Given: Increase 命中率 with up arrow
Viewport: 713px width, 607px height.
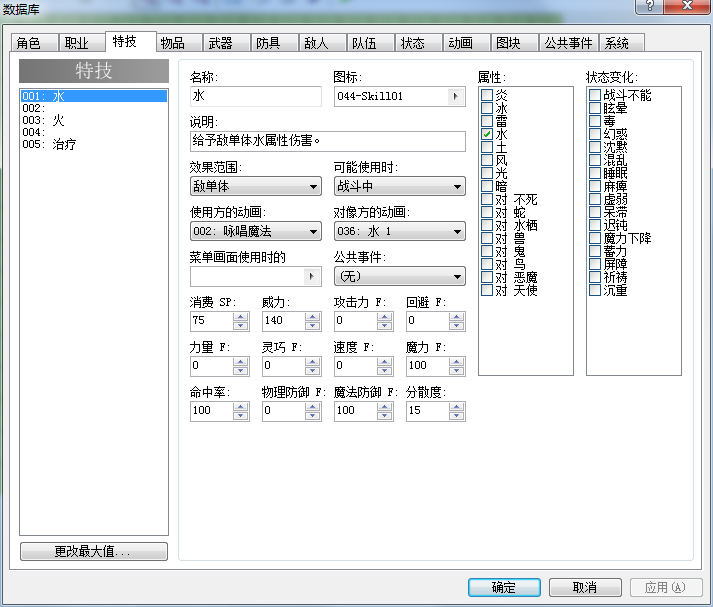Looking at the screenshot, I should (x=241, y=407).
